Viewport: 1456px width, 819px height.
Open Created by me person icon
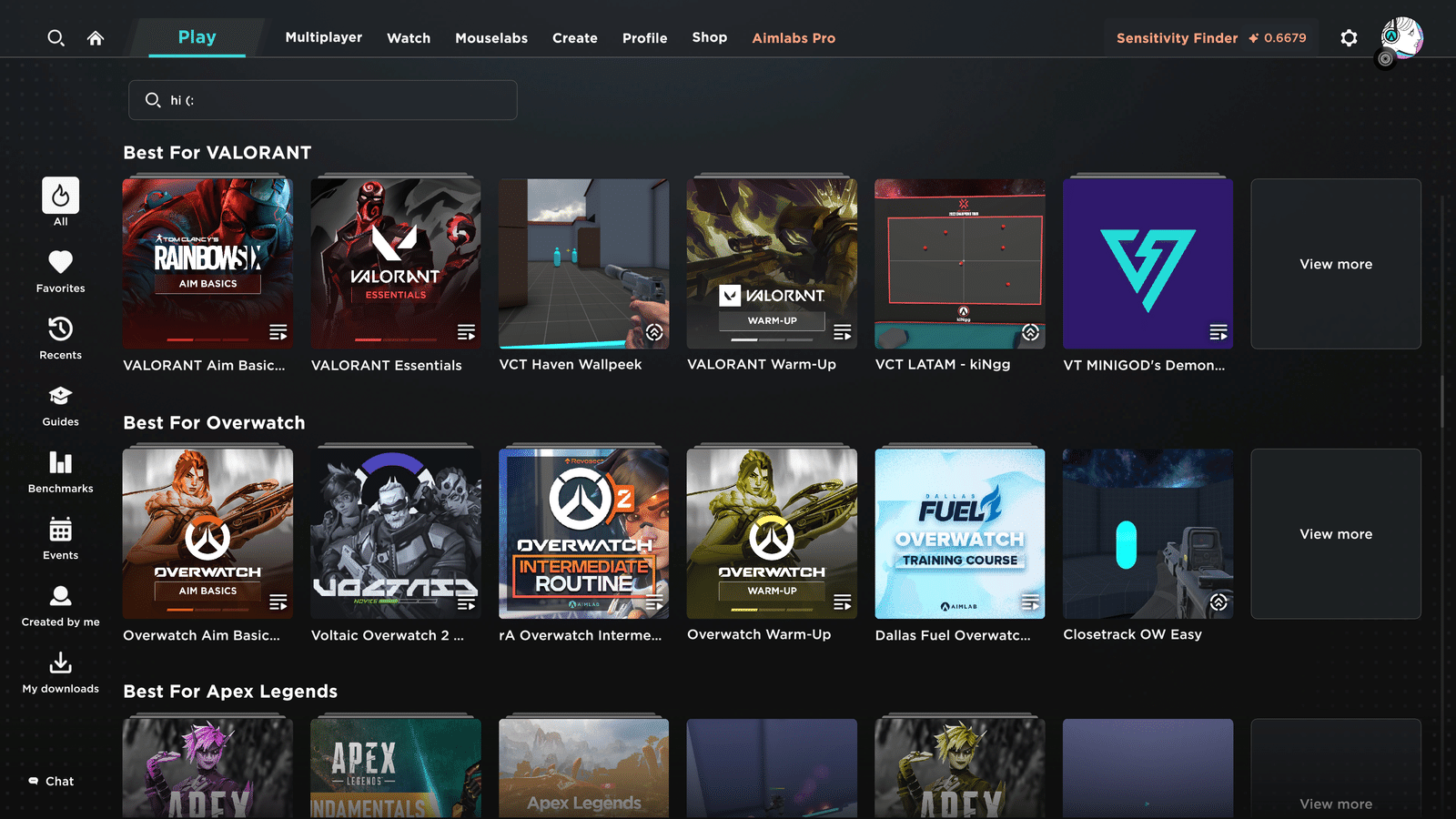[x=61, y=596]
